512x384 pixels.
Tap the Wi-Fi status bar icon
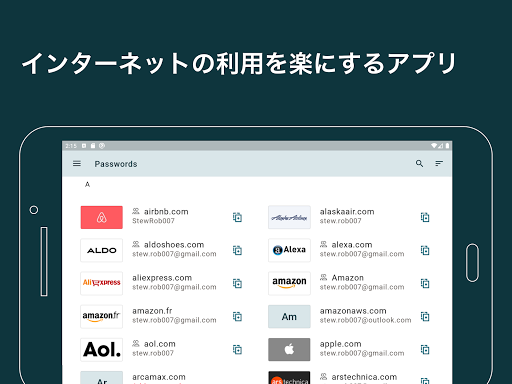click(x=434, y=146)
